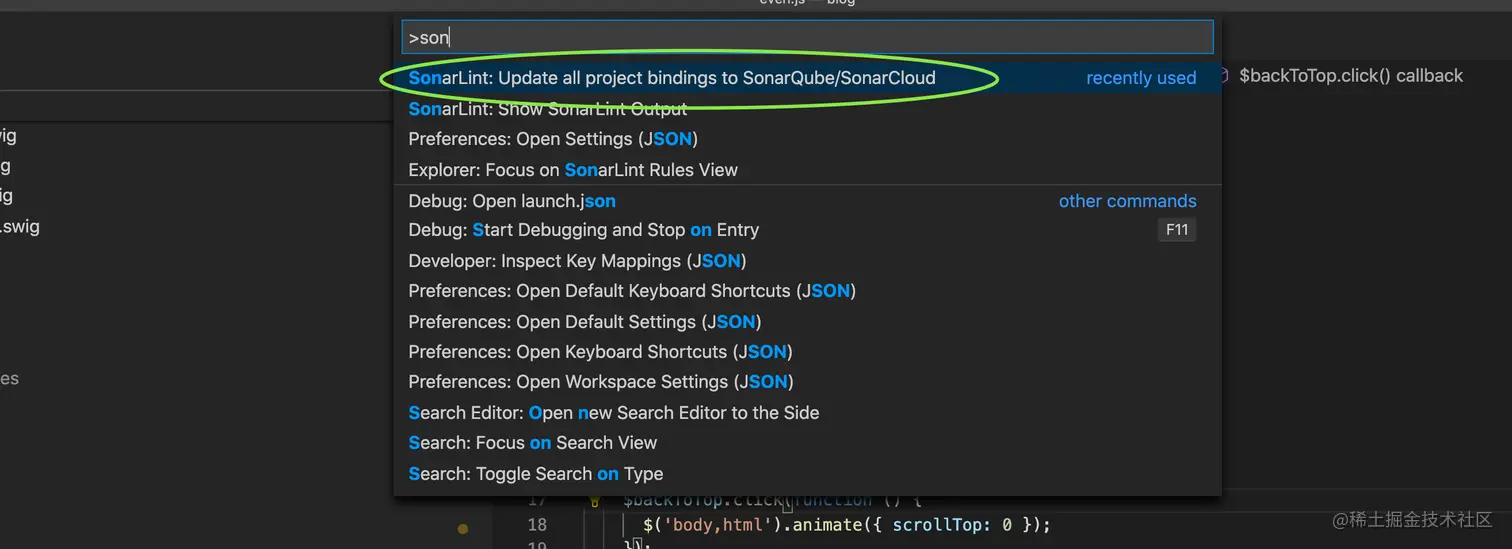Choose Preferences: Open Settings (JSON) from recently used
The image size is (1512, 549).
(x=807, y=139)
